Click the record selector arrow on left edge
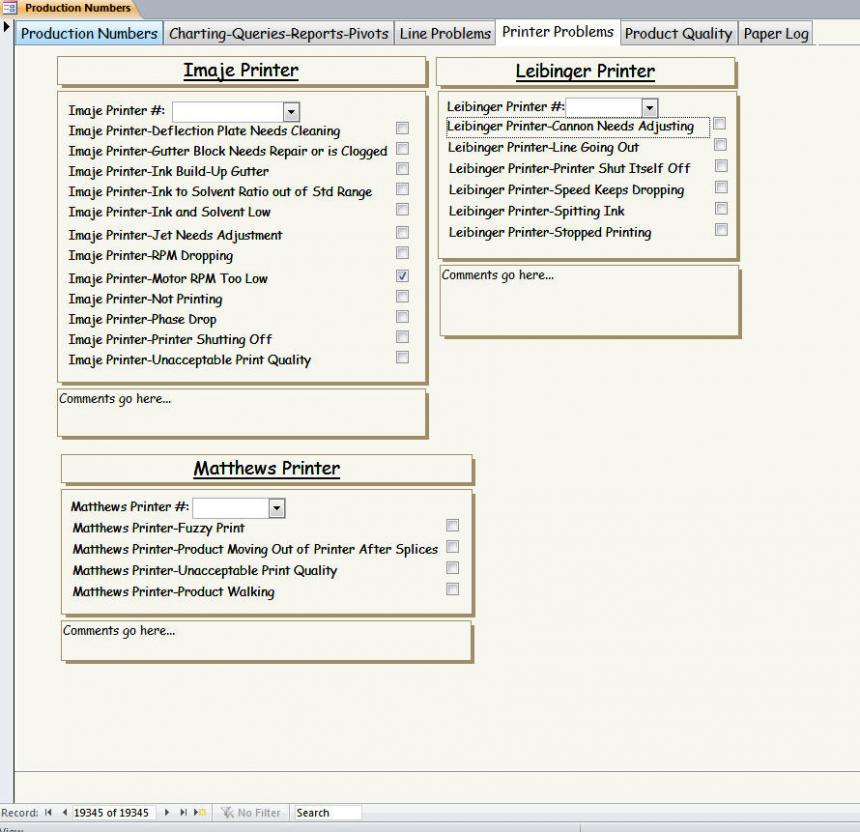 click(6, 26)
